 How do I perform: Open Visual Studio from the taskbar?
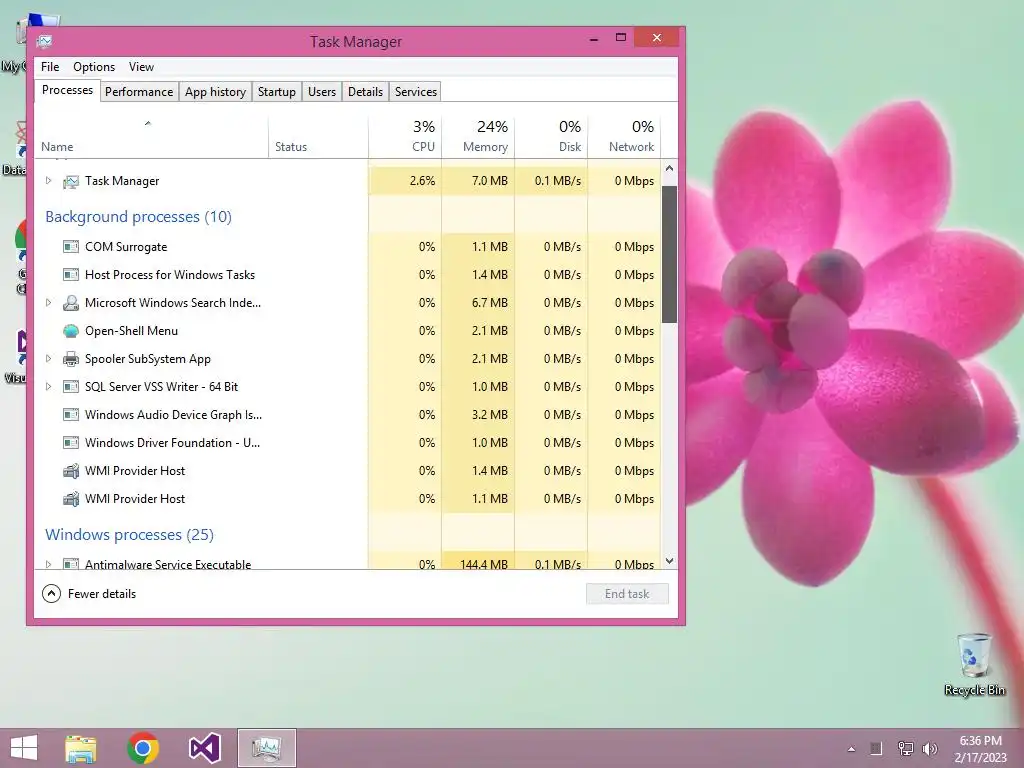pyautogui.click(x=204, y=748)
